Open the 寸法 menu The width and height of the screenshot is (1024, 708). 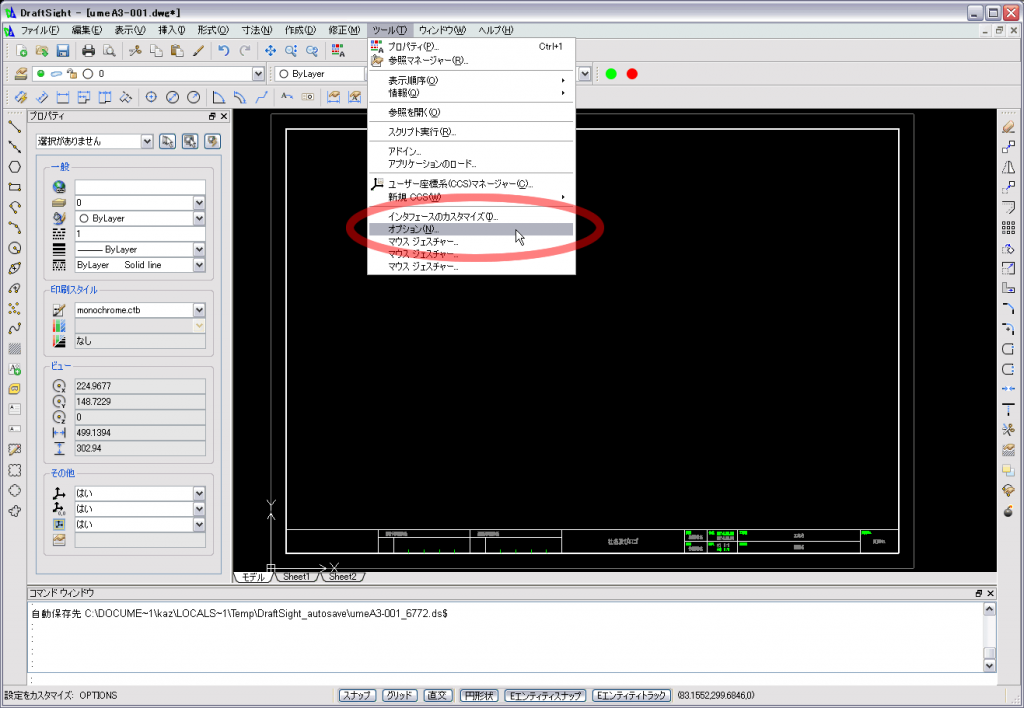[x=257, y=30]
